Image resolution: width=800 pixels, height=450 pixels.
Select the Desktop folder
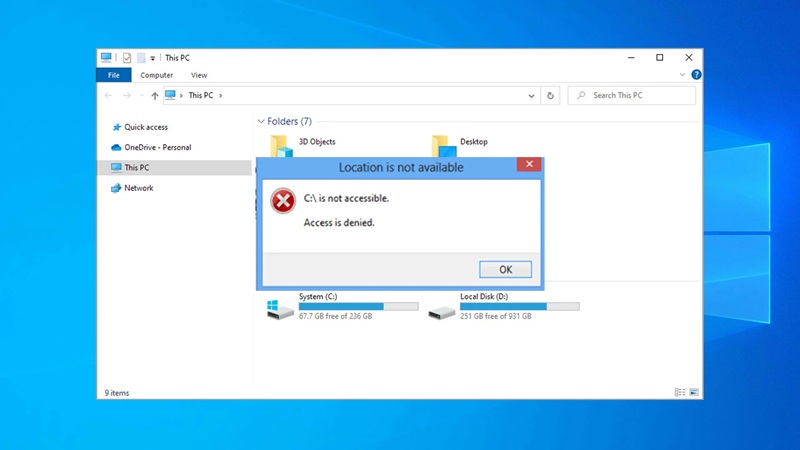tap(460, 145)
